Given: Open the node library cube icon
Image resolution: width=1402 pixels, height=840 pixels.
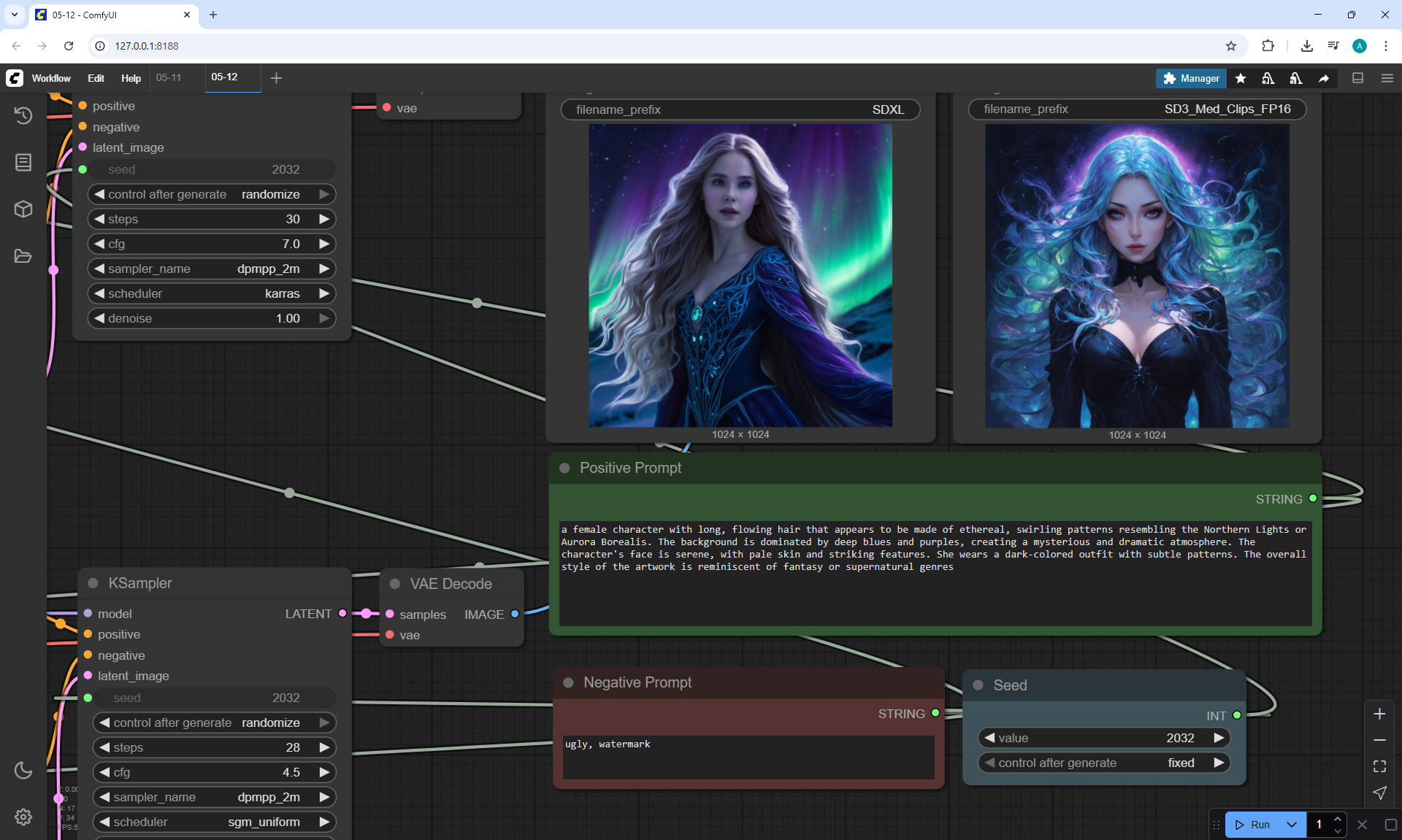Looking at the screenshot, I should [x=23, y=209].
